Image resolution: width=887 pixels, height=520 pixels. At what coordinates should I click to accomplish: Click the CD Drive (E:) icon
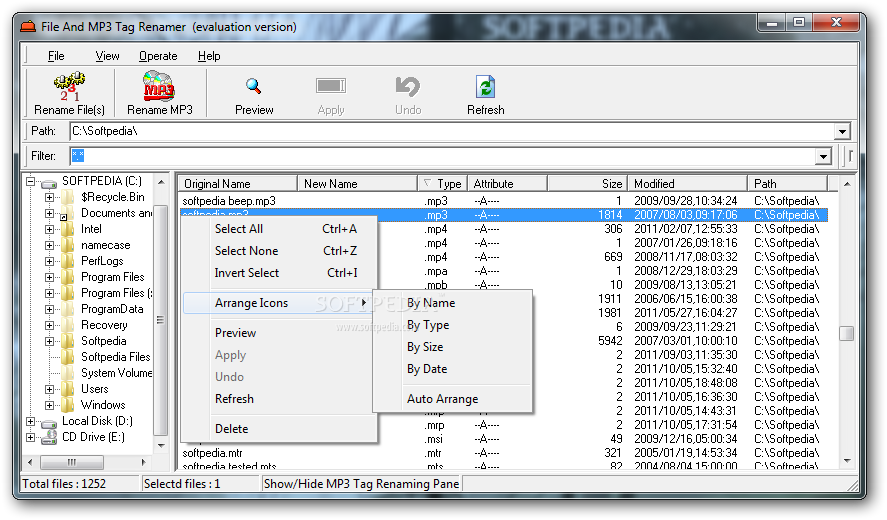(50, 437)
